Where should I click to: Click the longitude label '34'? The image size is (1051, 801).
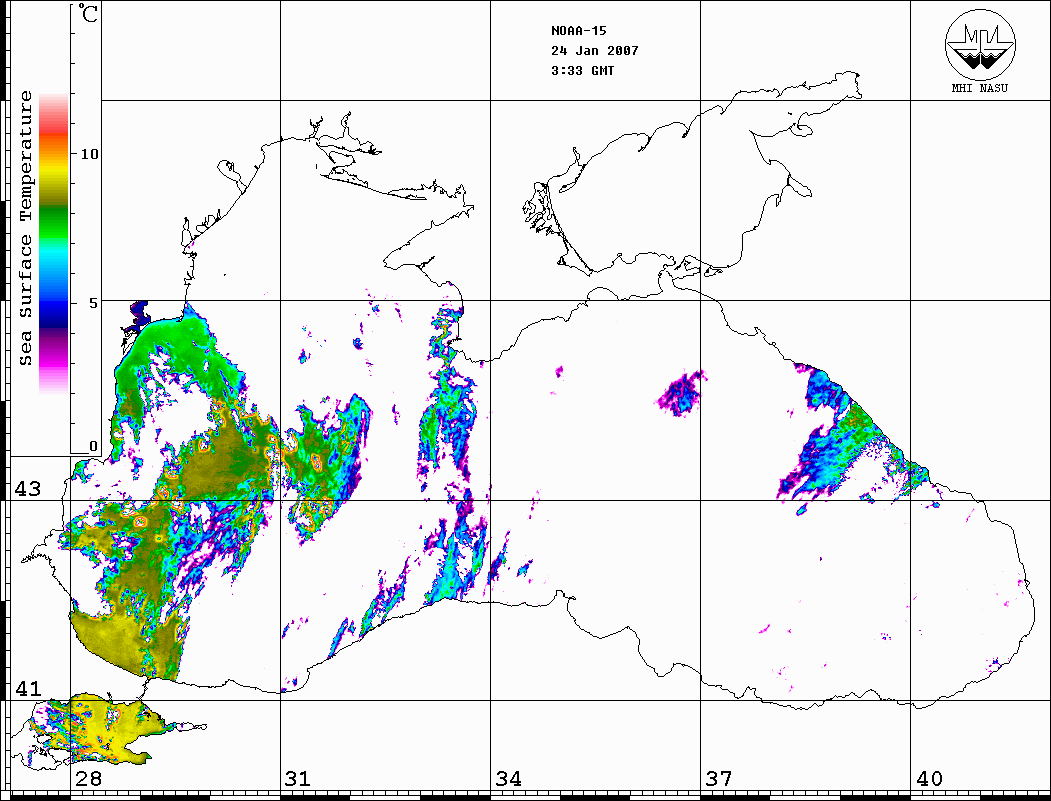[508, 779]
